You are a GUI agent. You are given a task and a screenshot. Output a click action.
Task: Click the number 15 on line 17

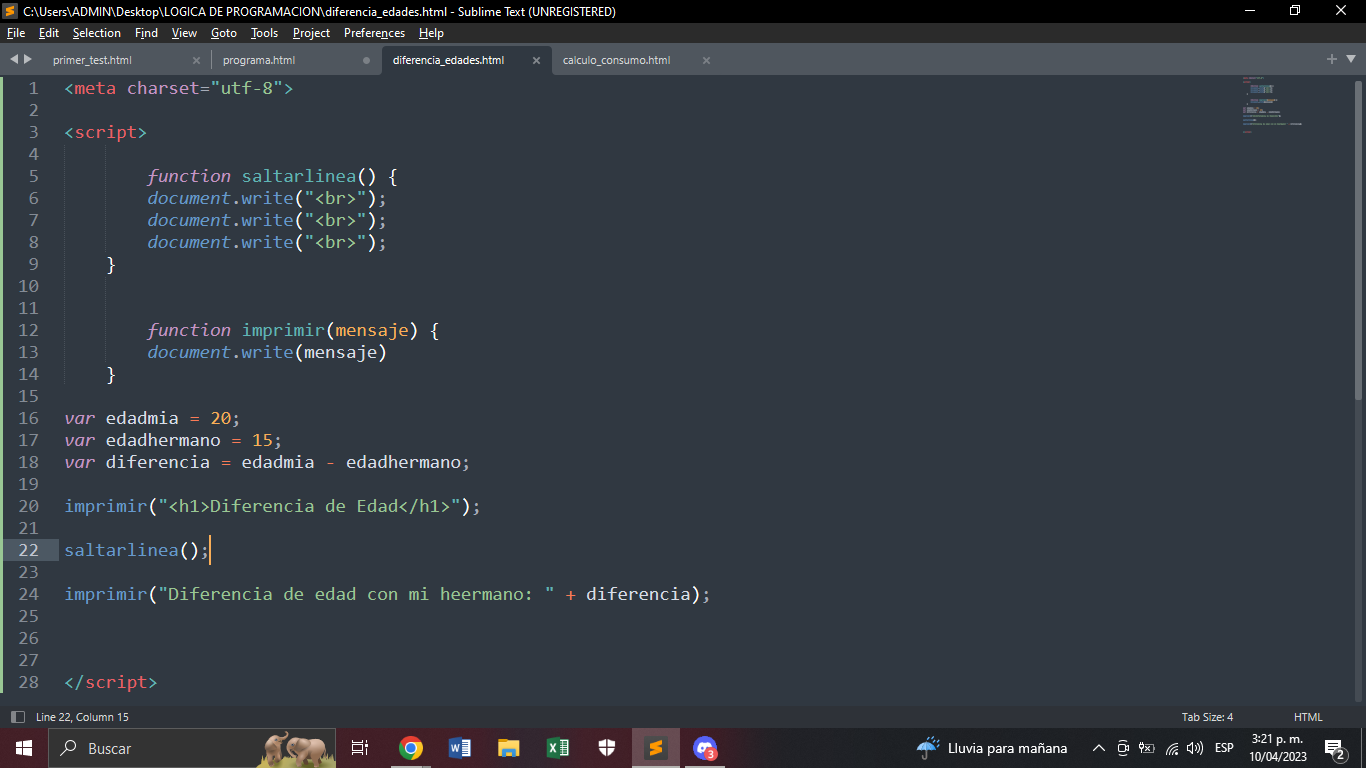(x=262, y=440)
